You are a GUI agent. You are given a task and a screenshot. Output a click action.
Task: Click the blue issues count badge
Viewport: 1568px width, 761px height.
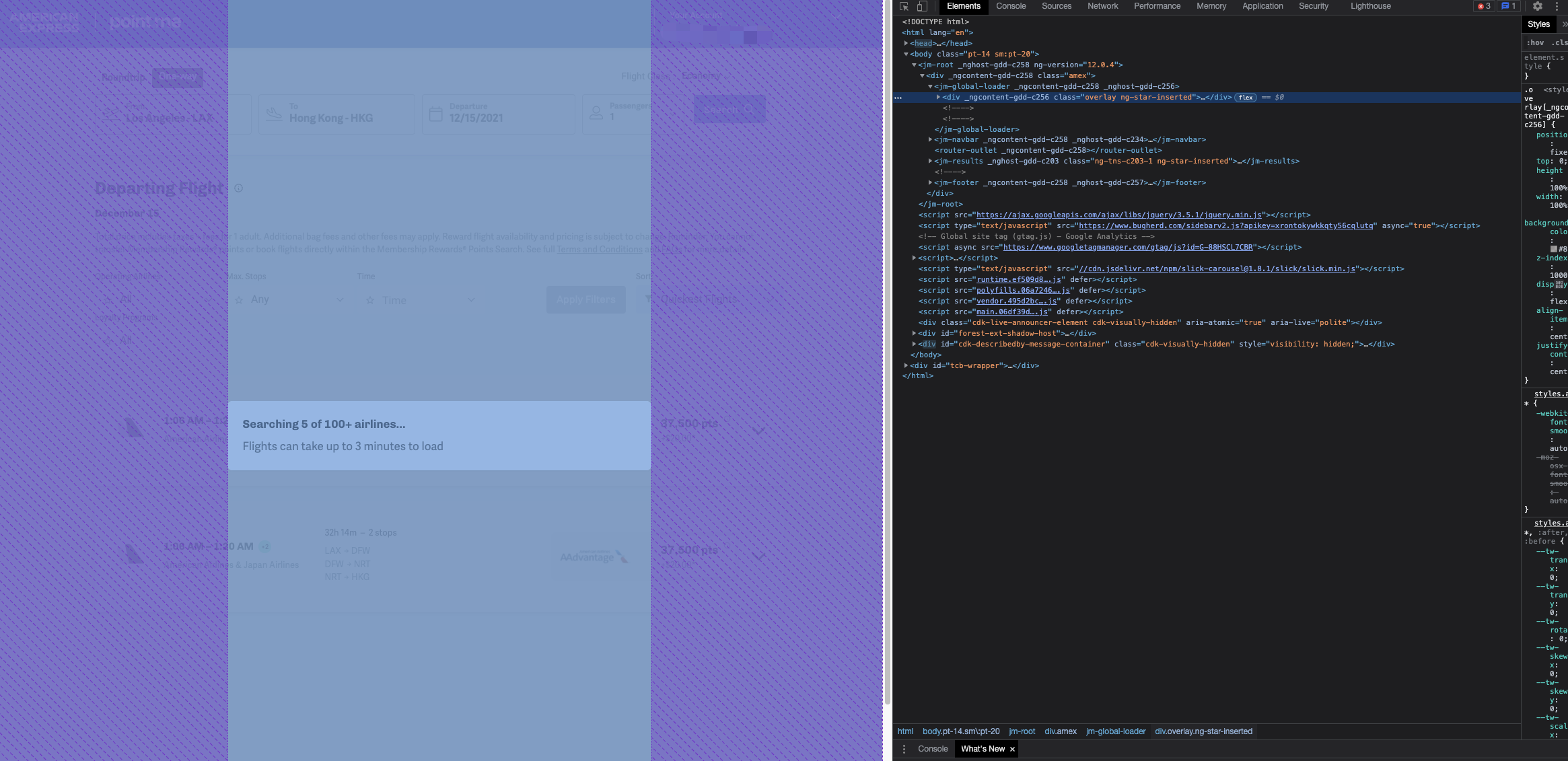pos(1508,6)
